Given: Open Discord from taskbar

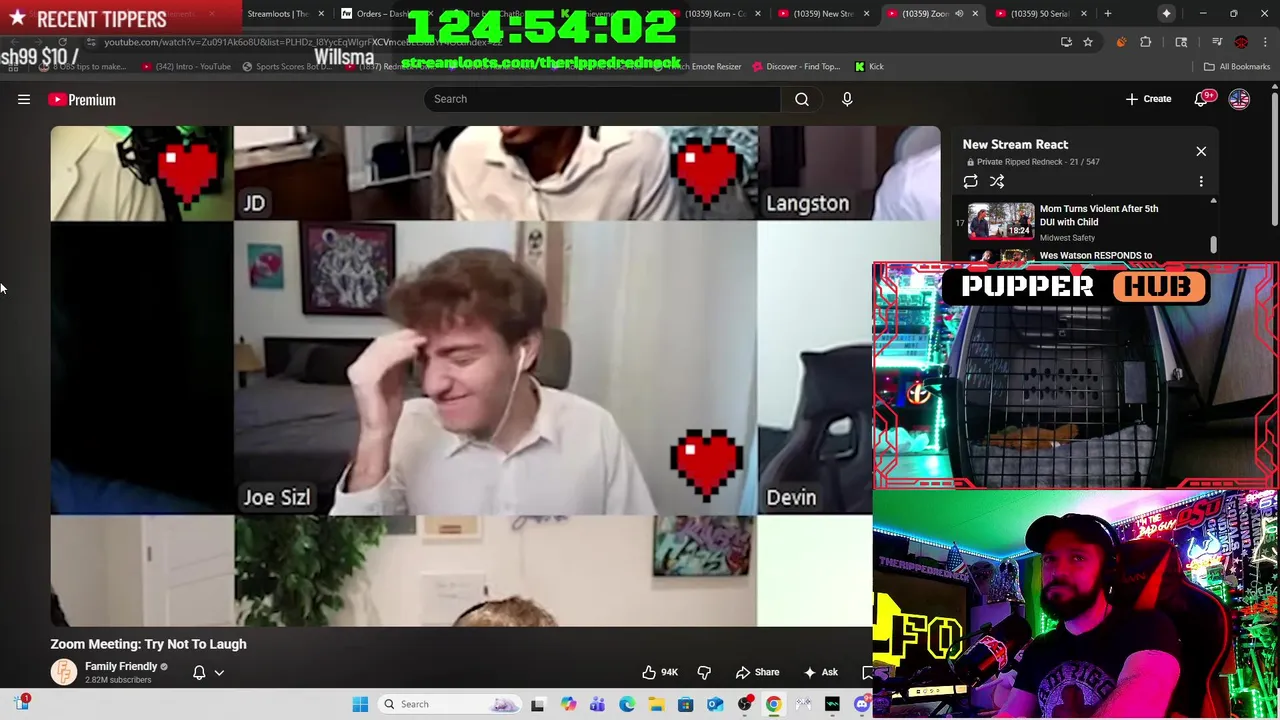Looking at the screenshot, I should [x=862, y=704].
